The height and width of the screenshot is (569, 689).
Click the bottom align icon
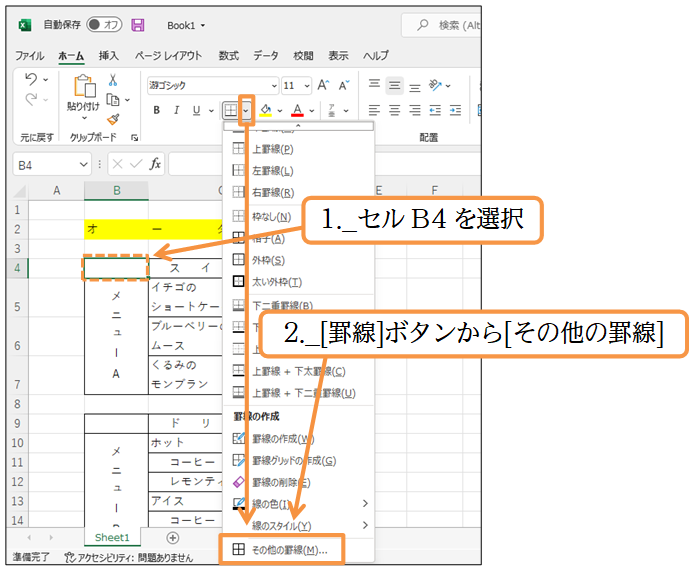point(415,88)
